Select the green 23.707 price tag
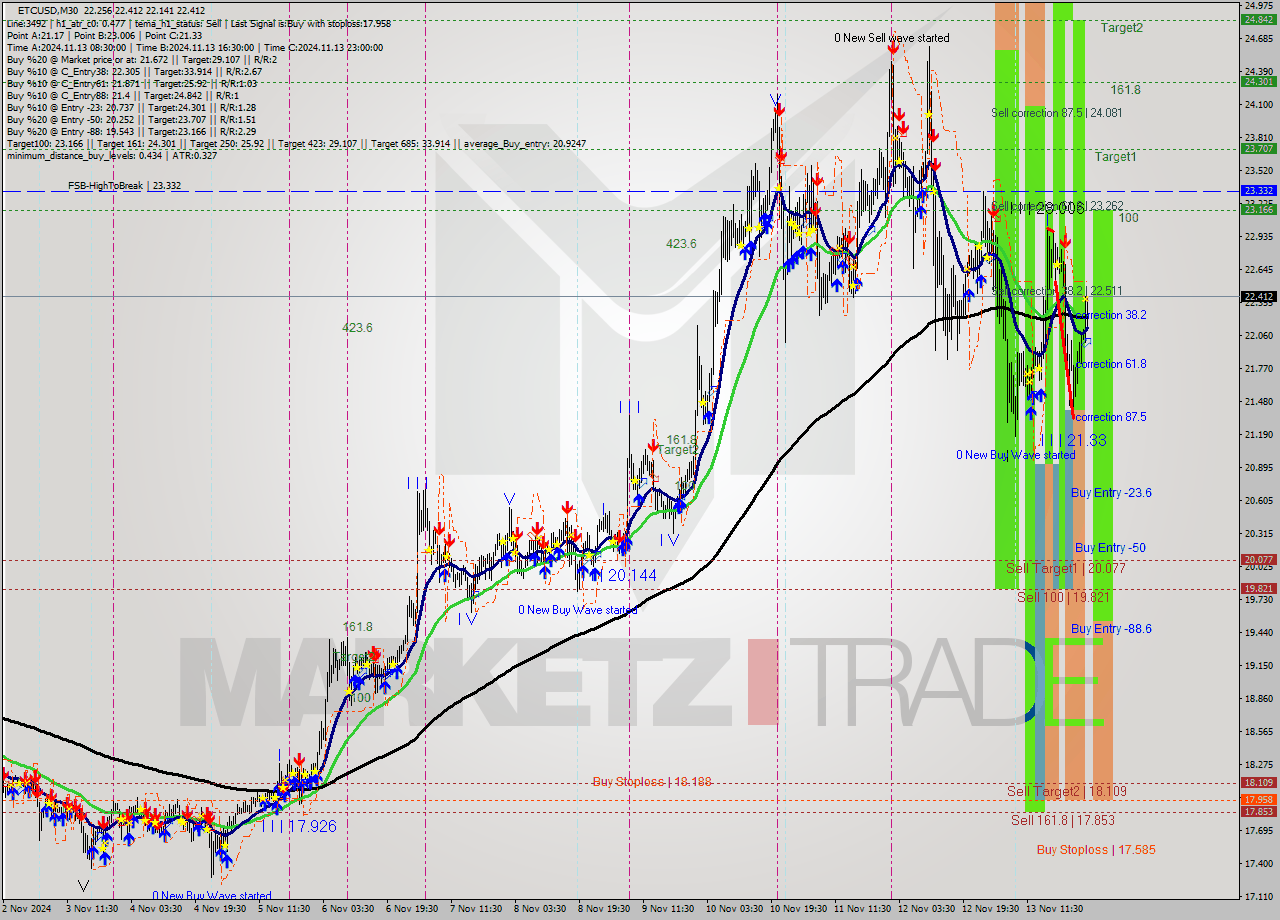Viewport: 1280px width, 920px height. (x=1258, y=148)
